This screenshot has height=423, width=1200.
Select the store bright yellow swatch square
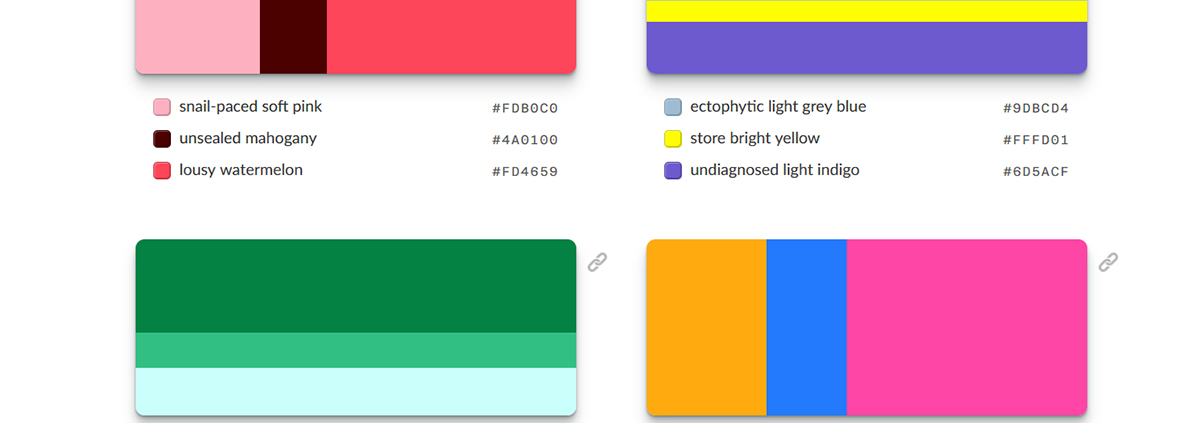coord(673,139)
